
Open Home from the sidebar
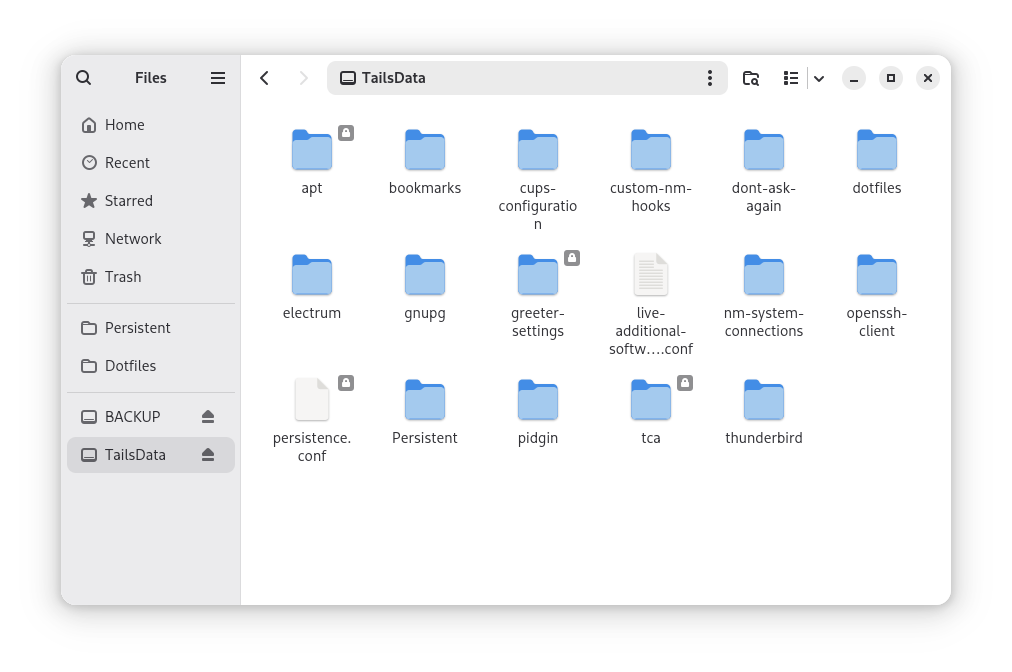tap(125, 124)
